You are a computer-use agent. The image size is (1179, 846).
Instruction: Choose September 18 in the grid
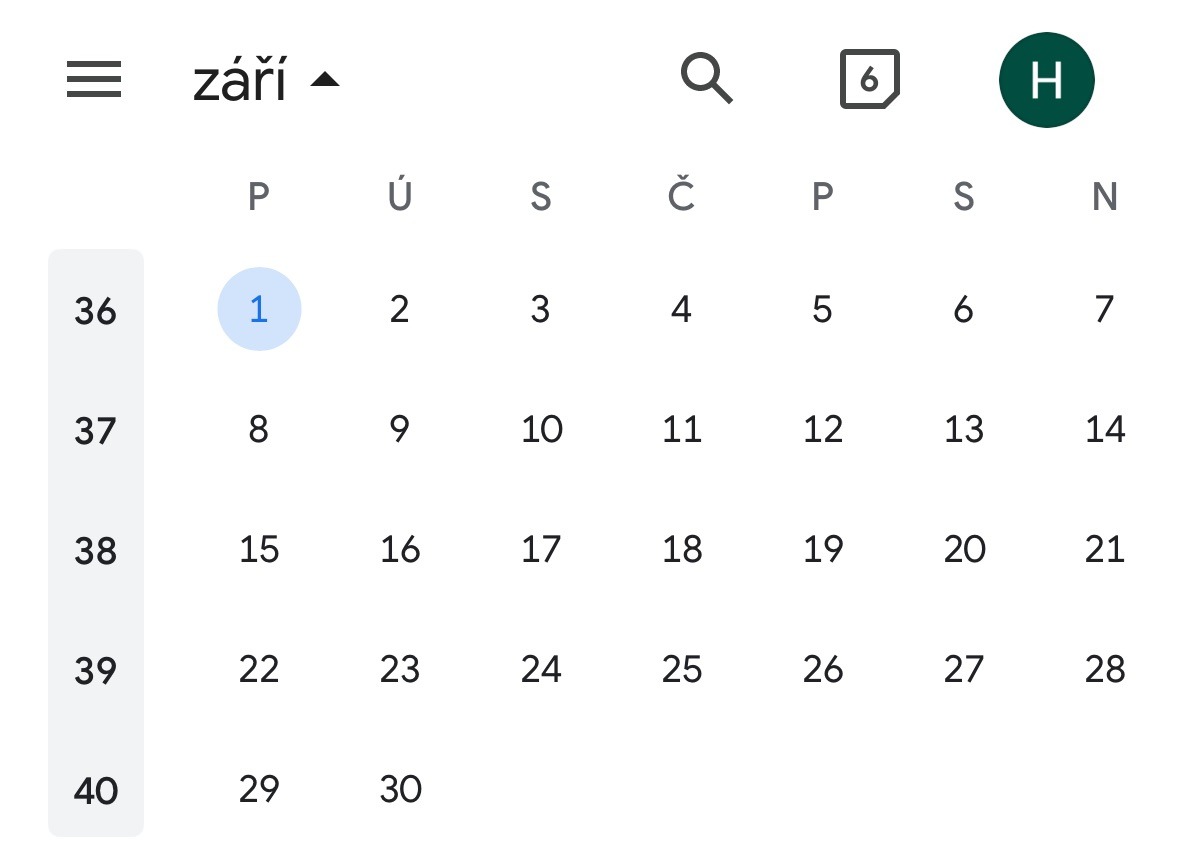[682, 550]
